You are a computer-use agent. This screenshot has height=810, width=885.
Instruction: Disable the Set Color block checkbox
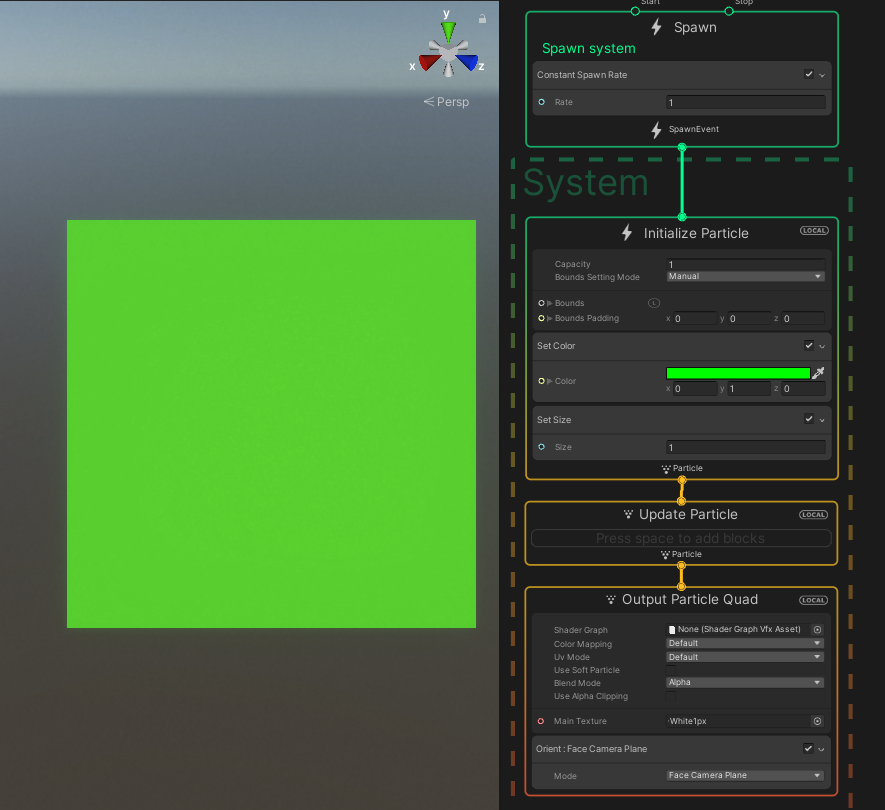(x=809, y=345)
